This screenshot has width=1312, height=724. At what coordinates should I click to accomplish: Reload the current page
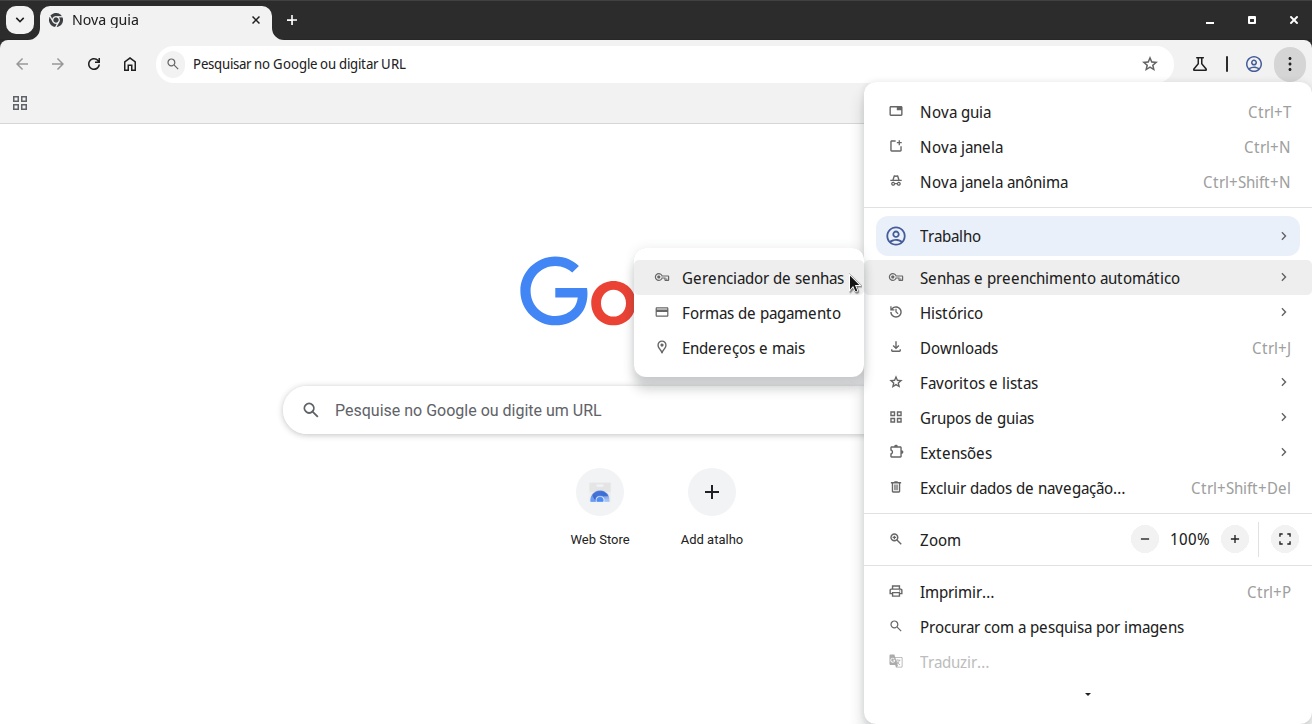(94, 64)
